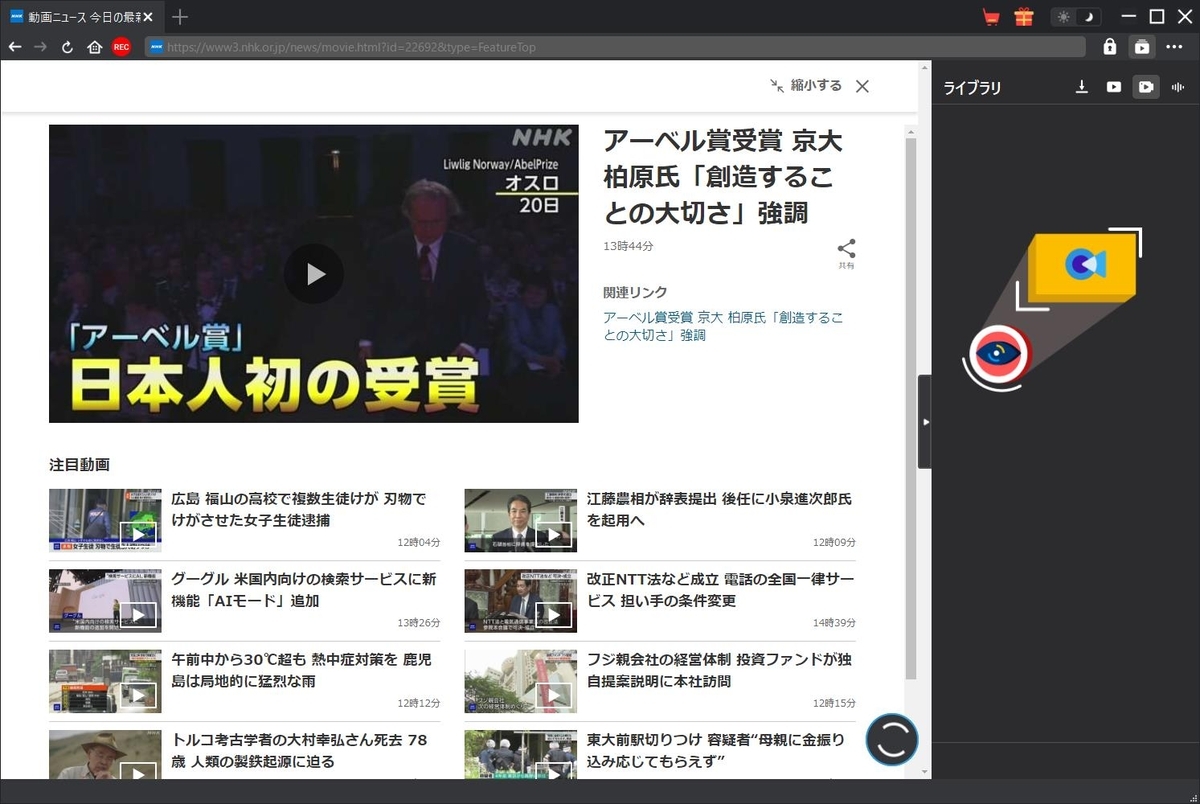This screenshot has height=804, width=1200.
Task: Show downloads in the library panel
Action: [x=1082, y=87]
